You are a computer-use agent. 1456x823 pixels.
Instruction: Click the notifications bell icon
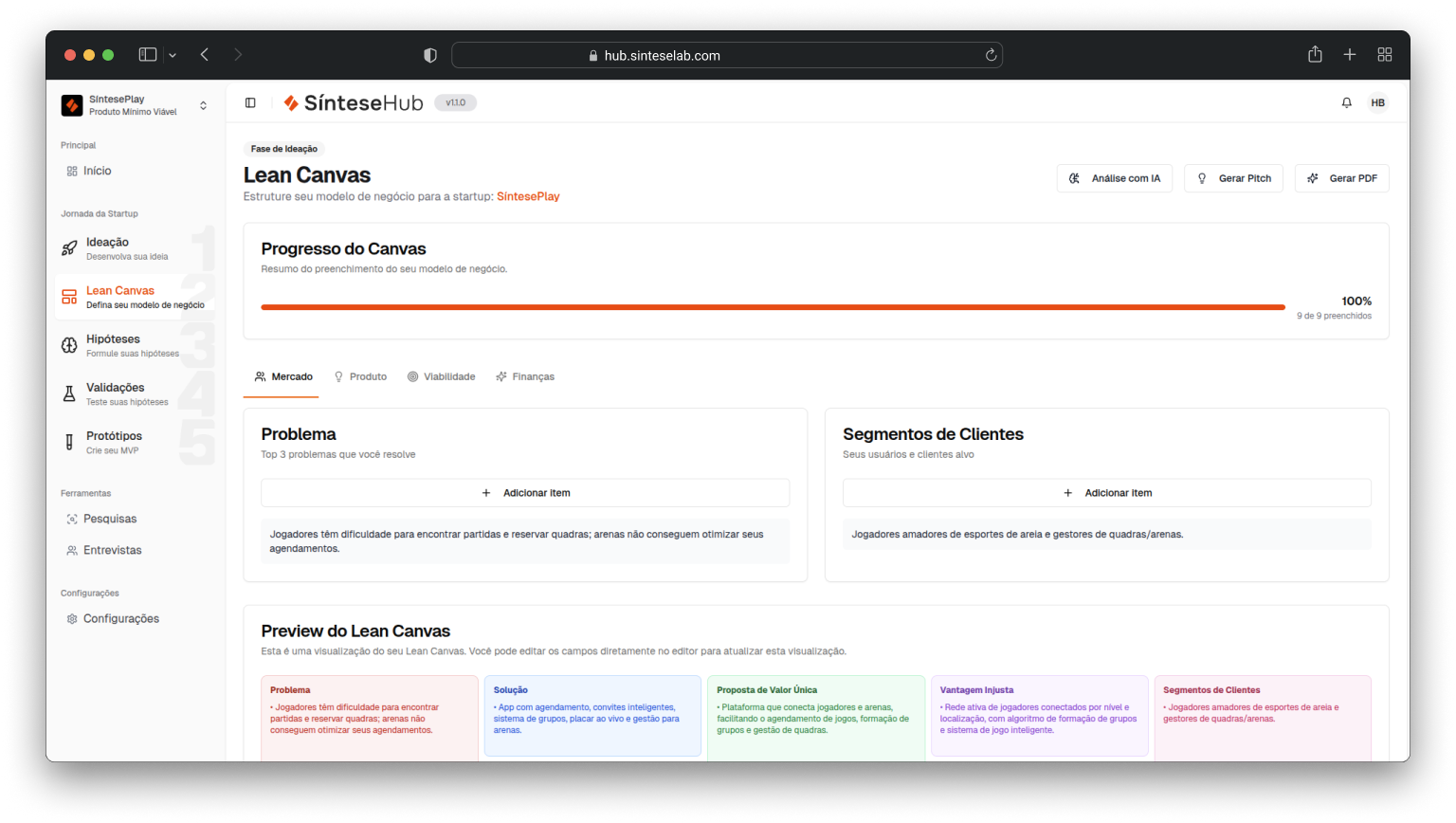(1346, 102)
